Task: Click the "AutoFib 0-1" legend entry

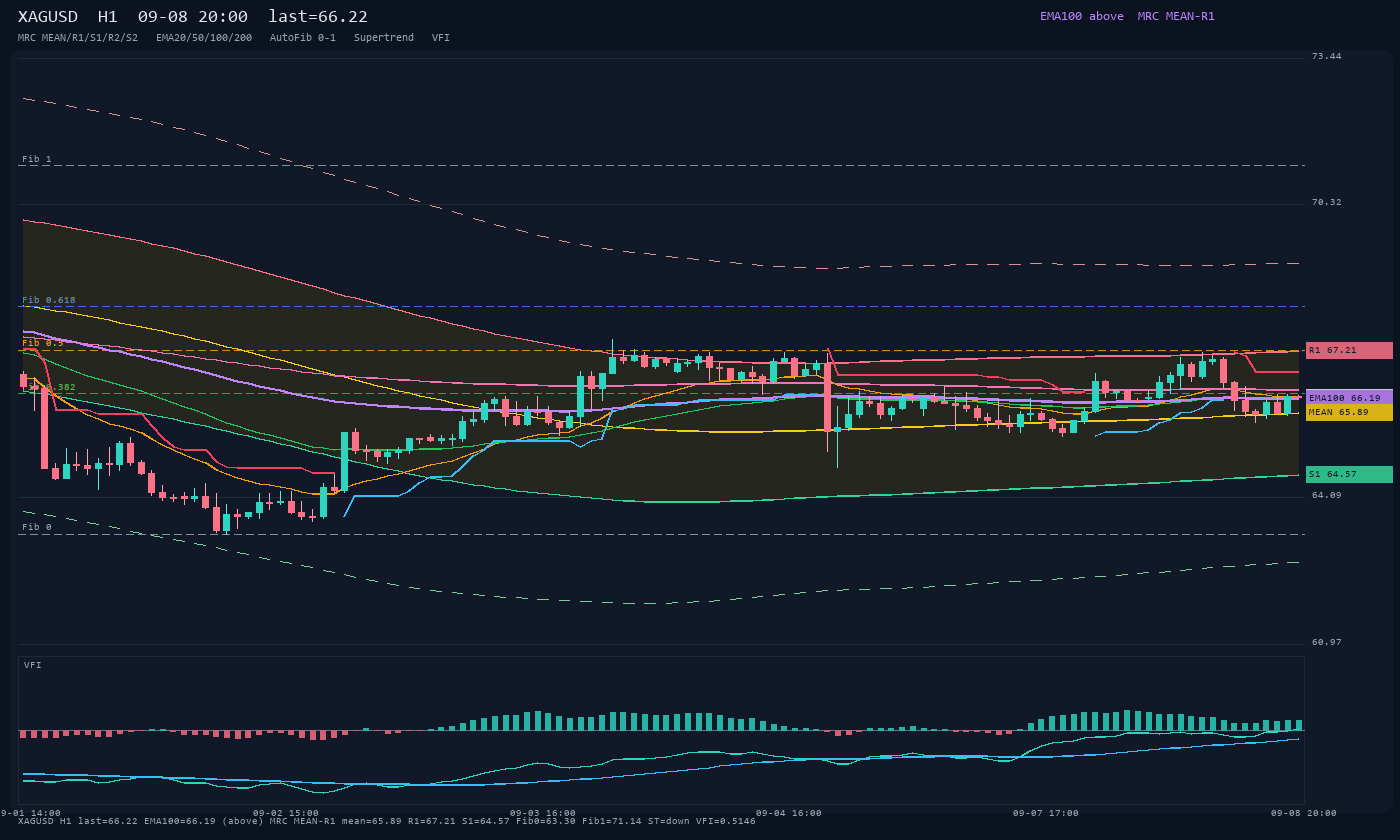Action: pos(303,38)
